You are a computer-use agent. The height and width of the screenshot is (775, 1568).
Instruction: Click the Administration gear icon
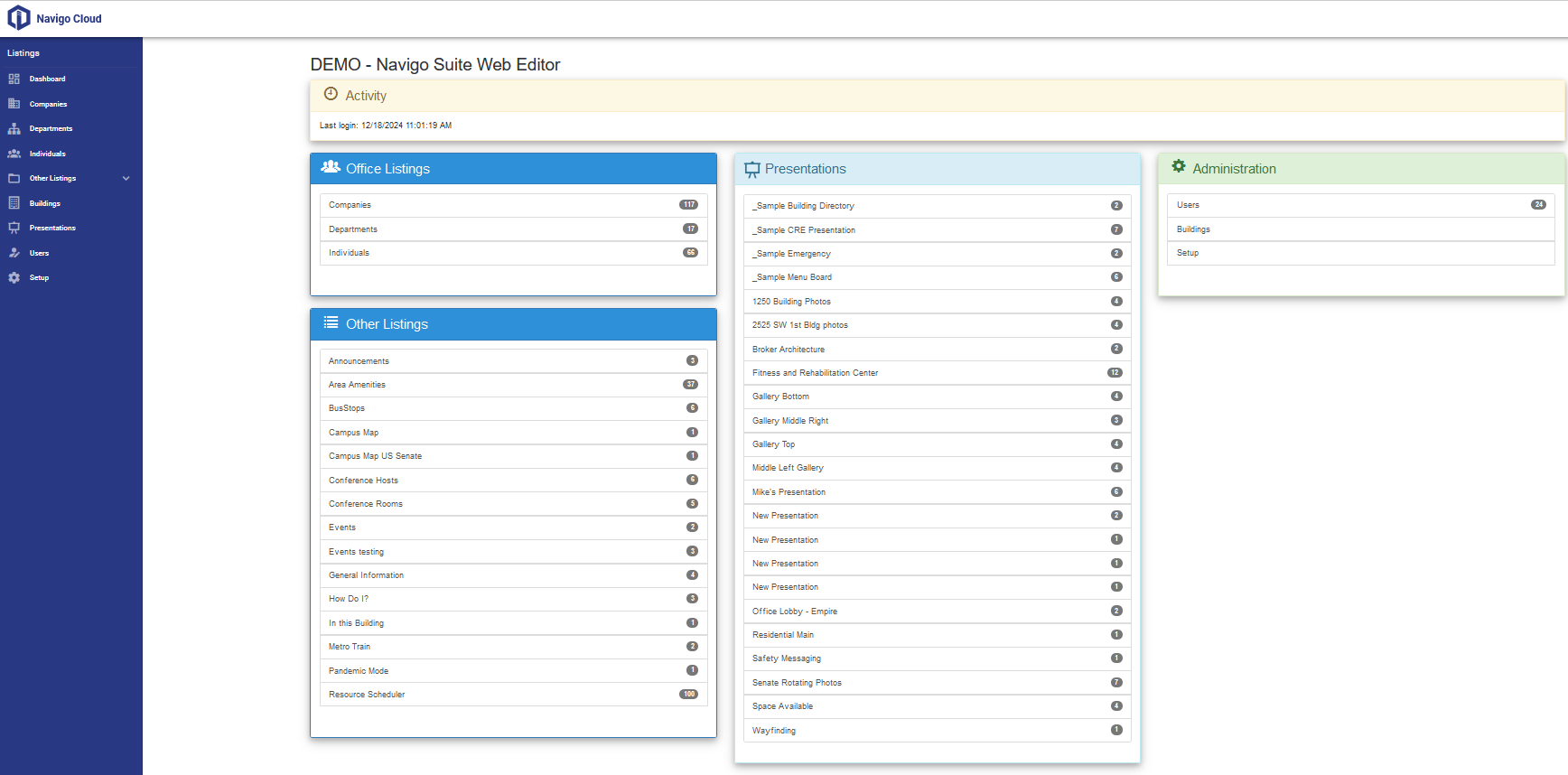coord(1179,166)
